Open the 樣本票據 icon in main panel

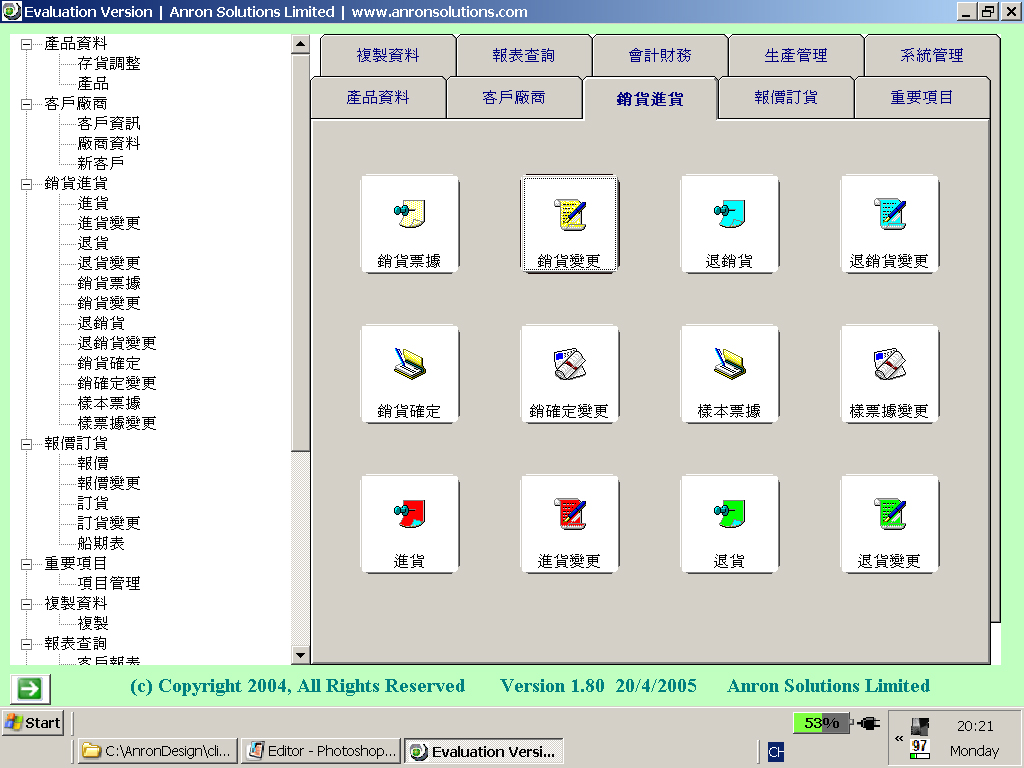coord(729,373)
